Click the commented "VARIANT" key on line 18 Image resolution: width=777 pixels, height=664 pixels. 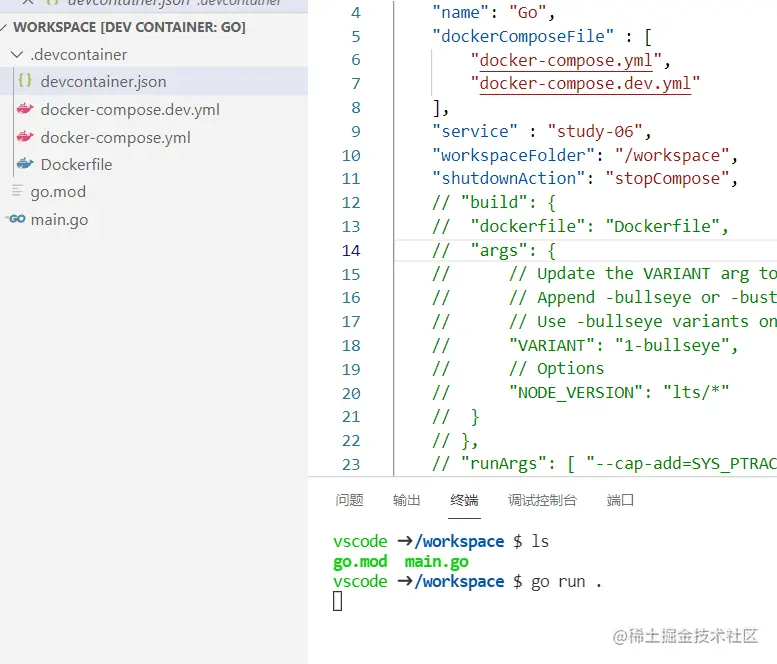[x=552, y=345]
